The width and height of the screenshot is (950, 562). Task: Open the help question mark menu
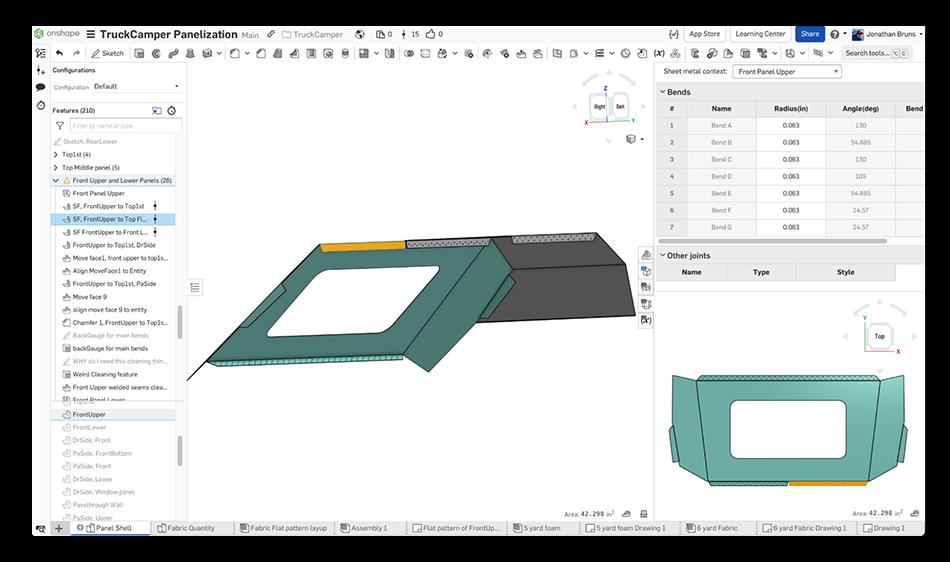834,34
